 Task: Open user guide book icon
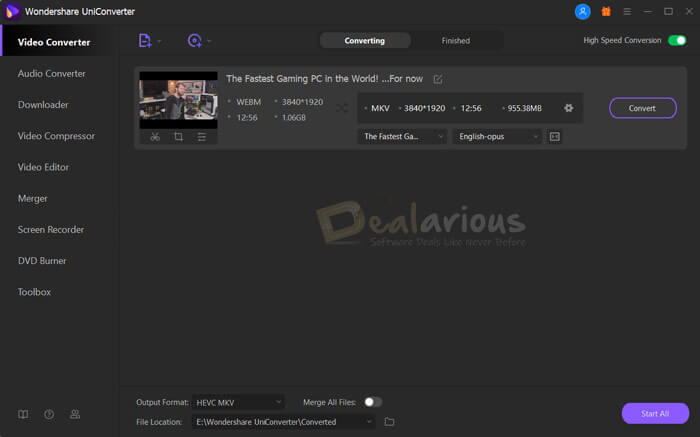[x=23, y=414]
